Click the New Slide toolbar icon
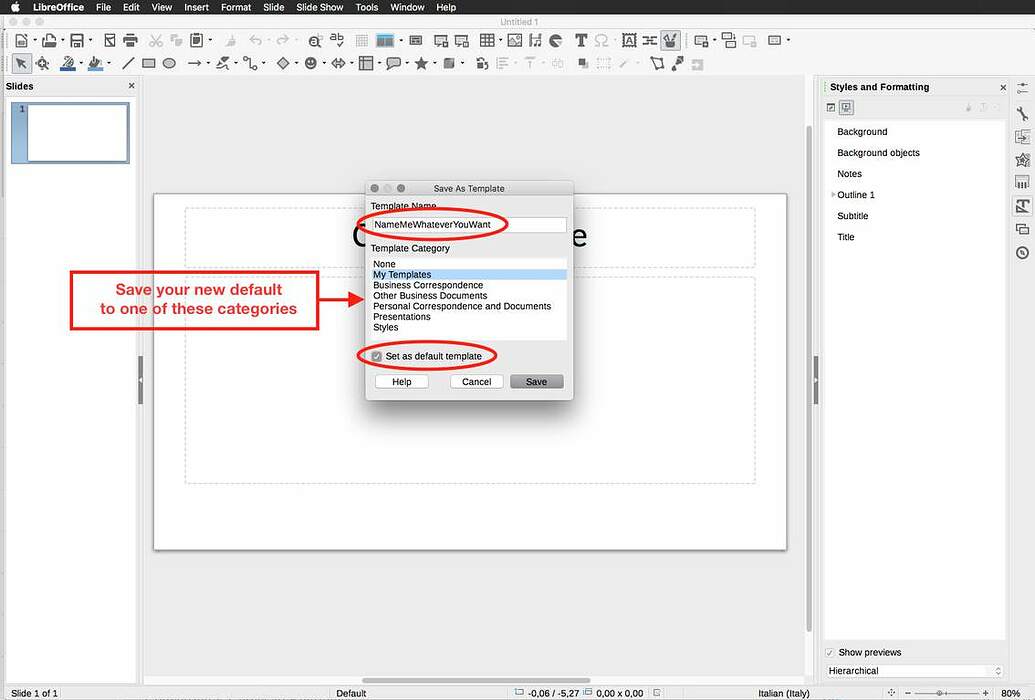 coord(701,40)
